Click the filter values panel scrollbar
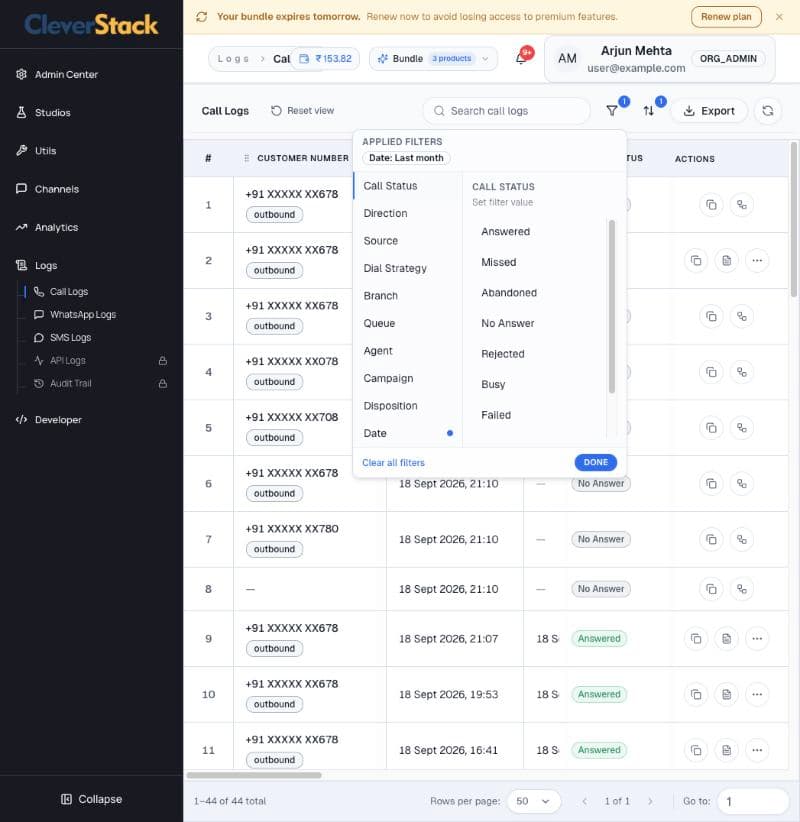 611,307
